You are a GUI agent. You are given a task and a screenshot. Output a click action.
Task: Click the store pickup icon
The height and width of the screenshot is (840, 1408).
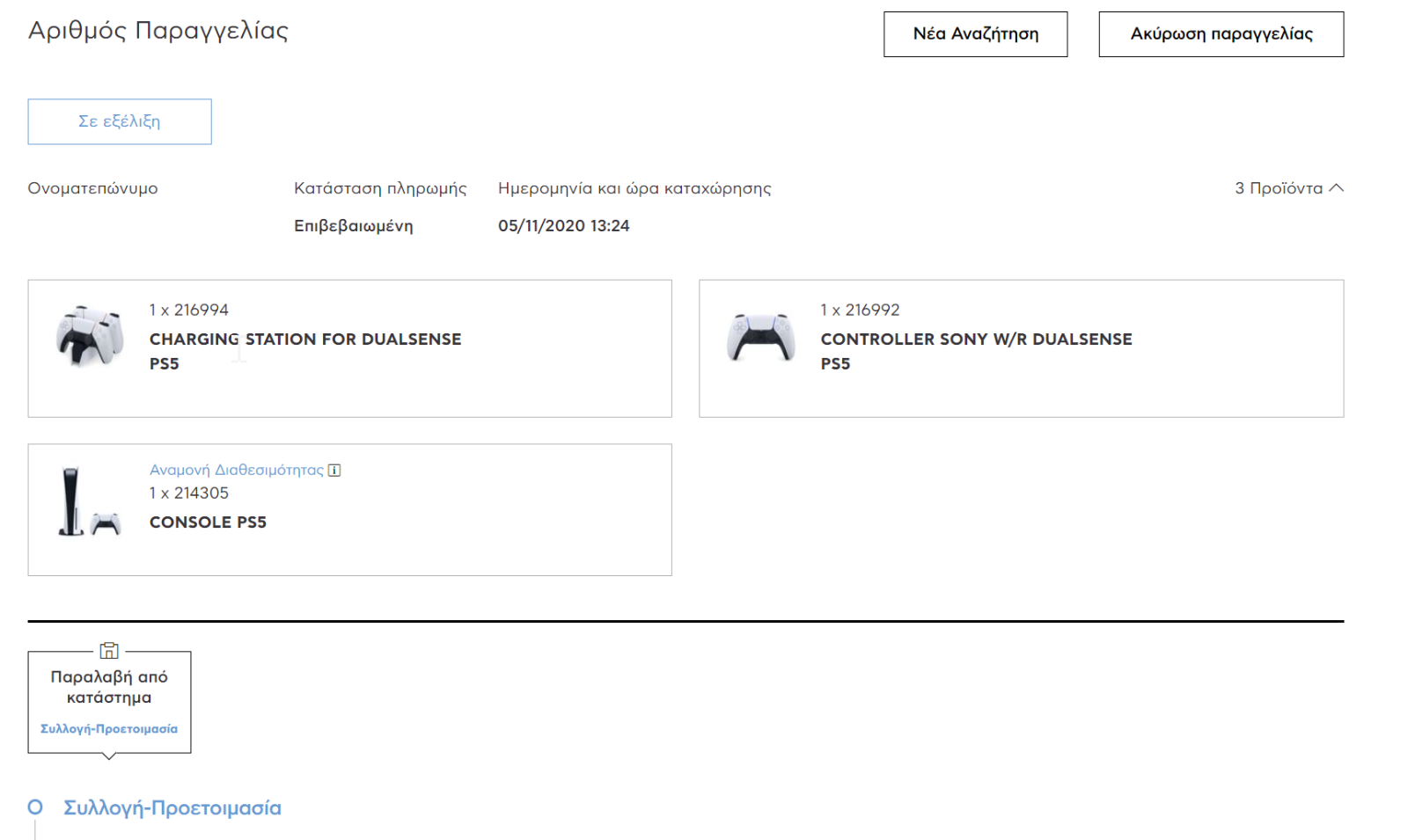pos(109,650)
